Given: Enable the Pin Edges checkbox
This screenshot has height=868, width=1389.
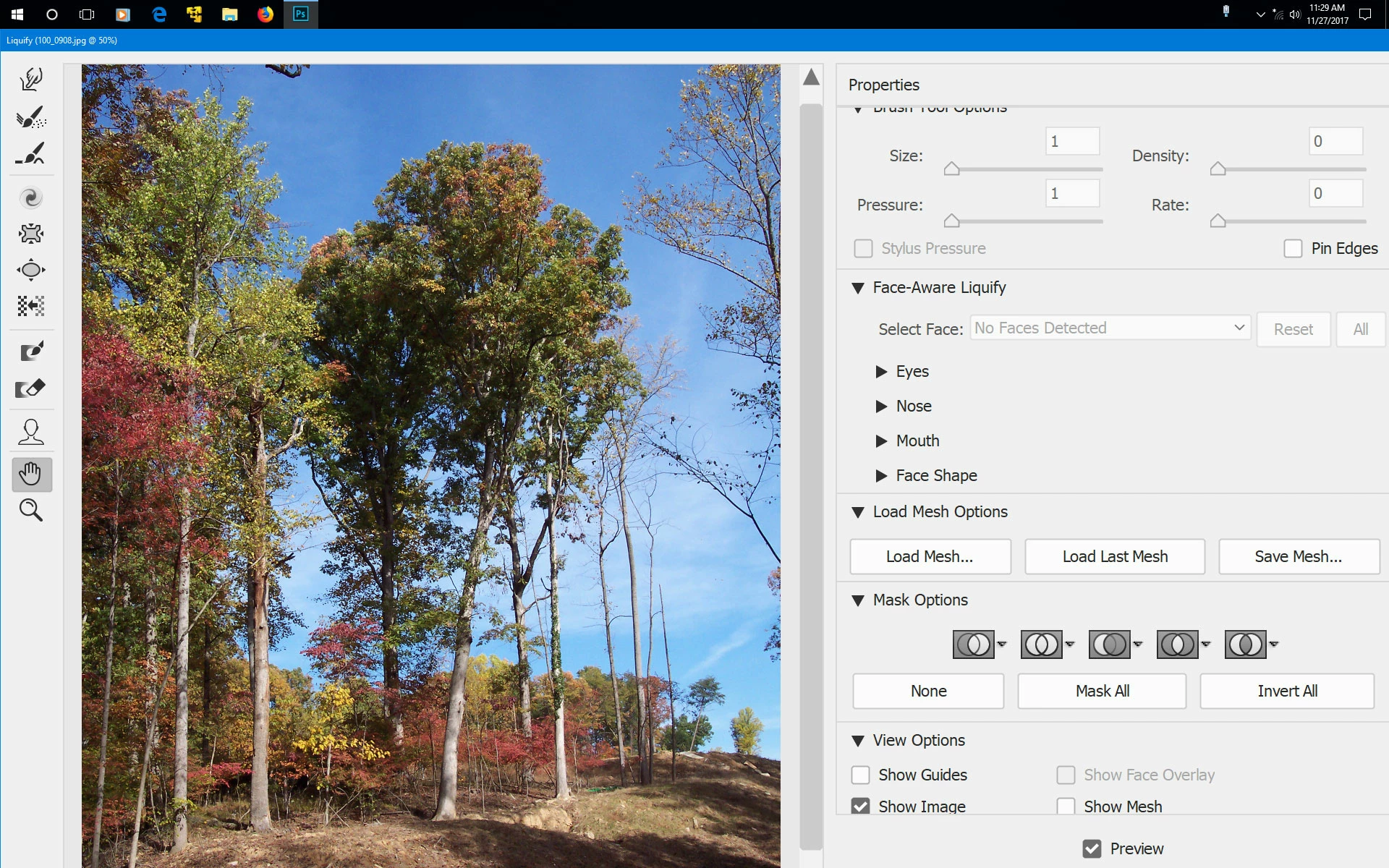Looking at the screenshot, I should click(x=1293, y=249).
